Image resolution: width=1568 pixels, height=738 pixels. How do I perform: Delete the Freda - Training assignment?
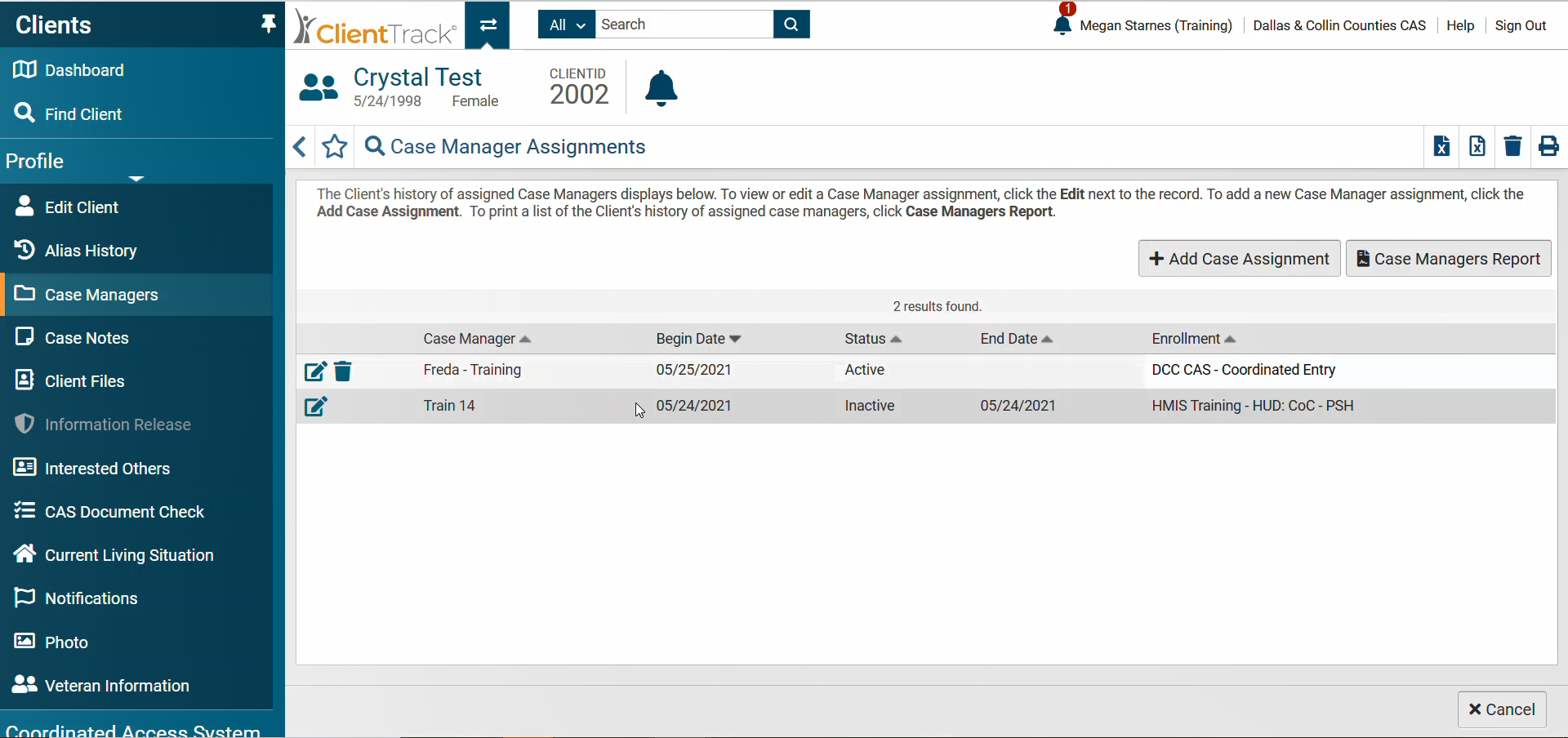coord(343,371)
